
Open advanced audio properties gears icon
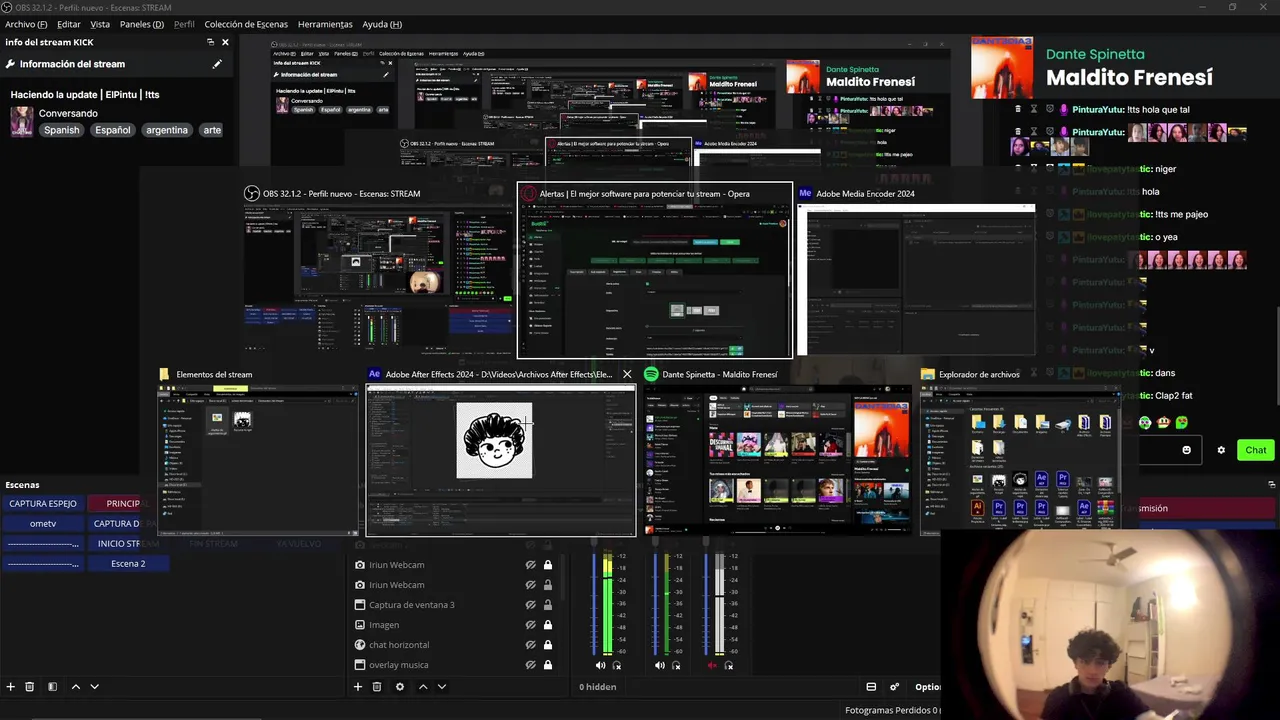pos(895,687)
